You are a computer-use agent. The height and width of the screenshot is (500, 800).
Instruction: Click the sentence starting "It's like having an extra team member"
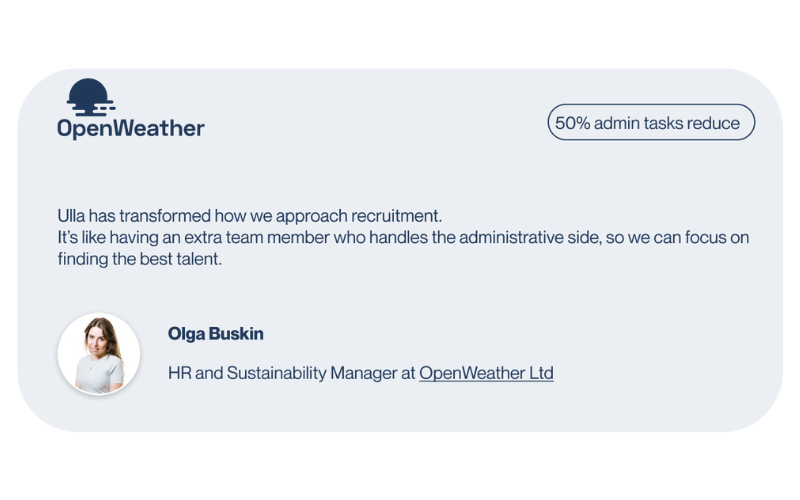click(403, 238)
